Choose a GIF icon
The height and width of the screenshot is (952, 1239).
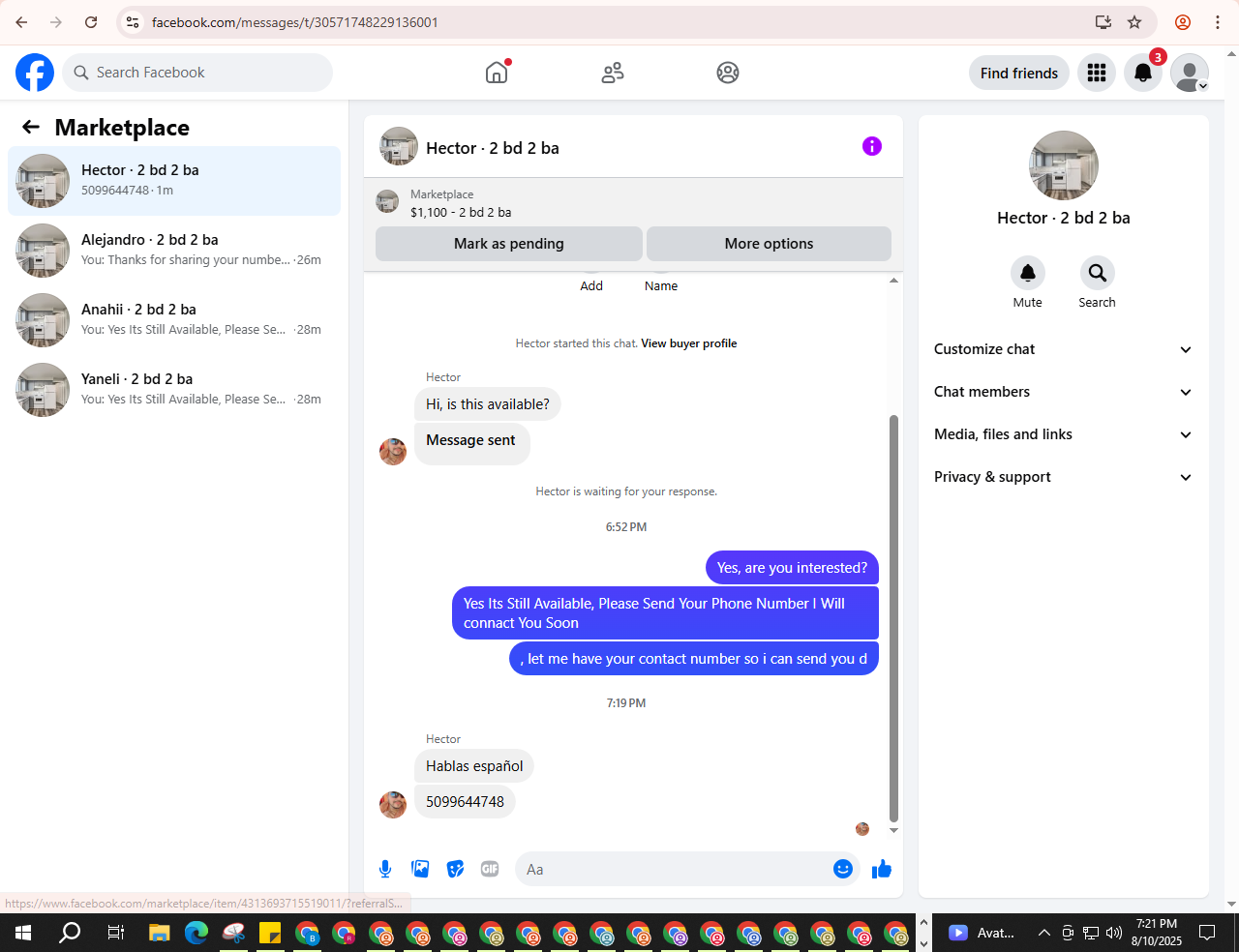click(490, 869)
